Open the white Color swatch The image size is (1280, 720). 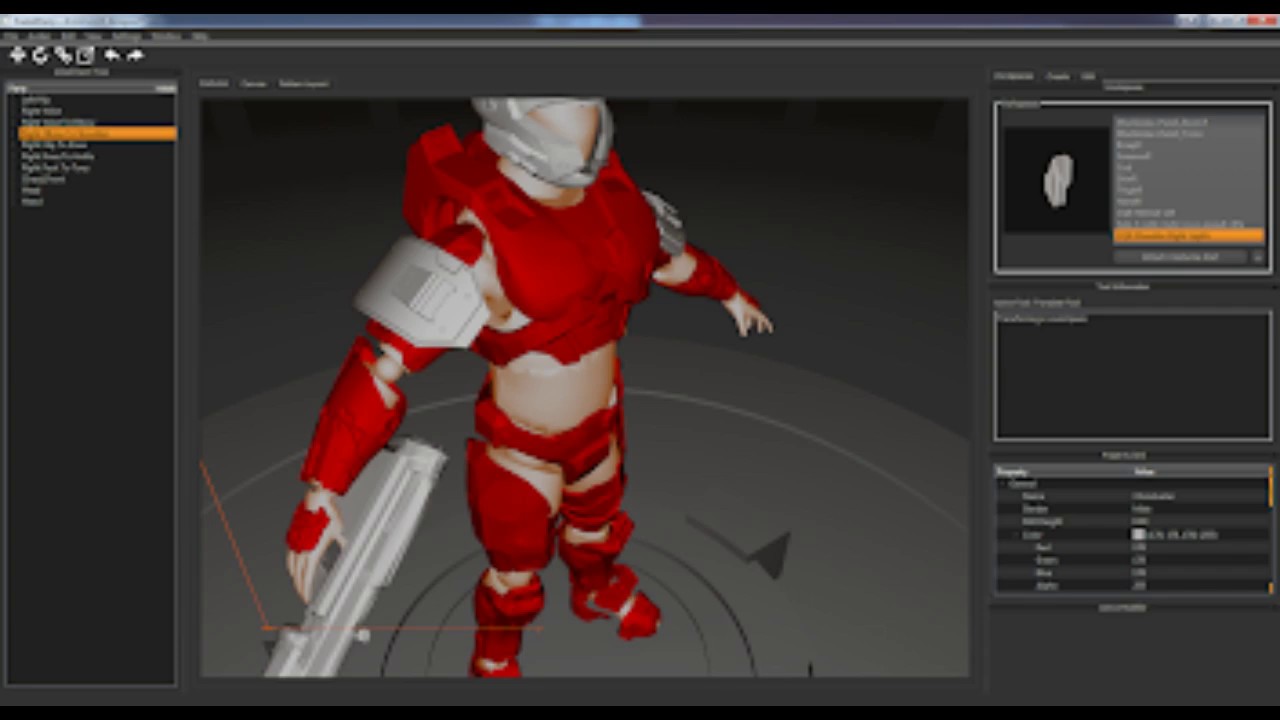pyautogui.click(x=1138, y=535)
